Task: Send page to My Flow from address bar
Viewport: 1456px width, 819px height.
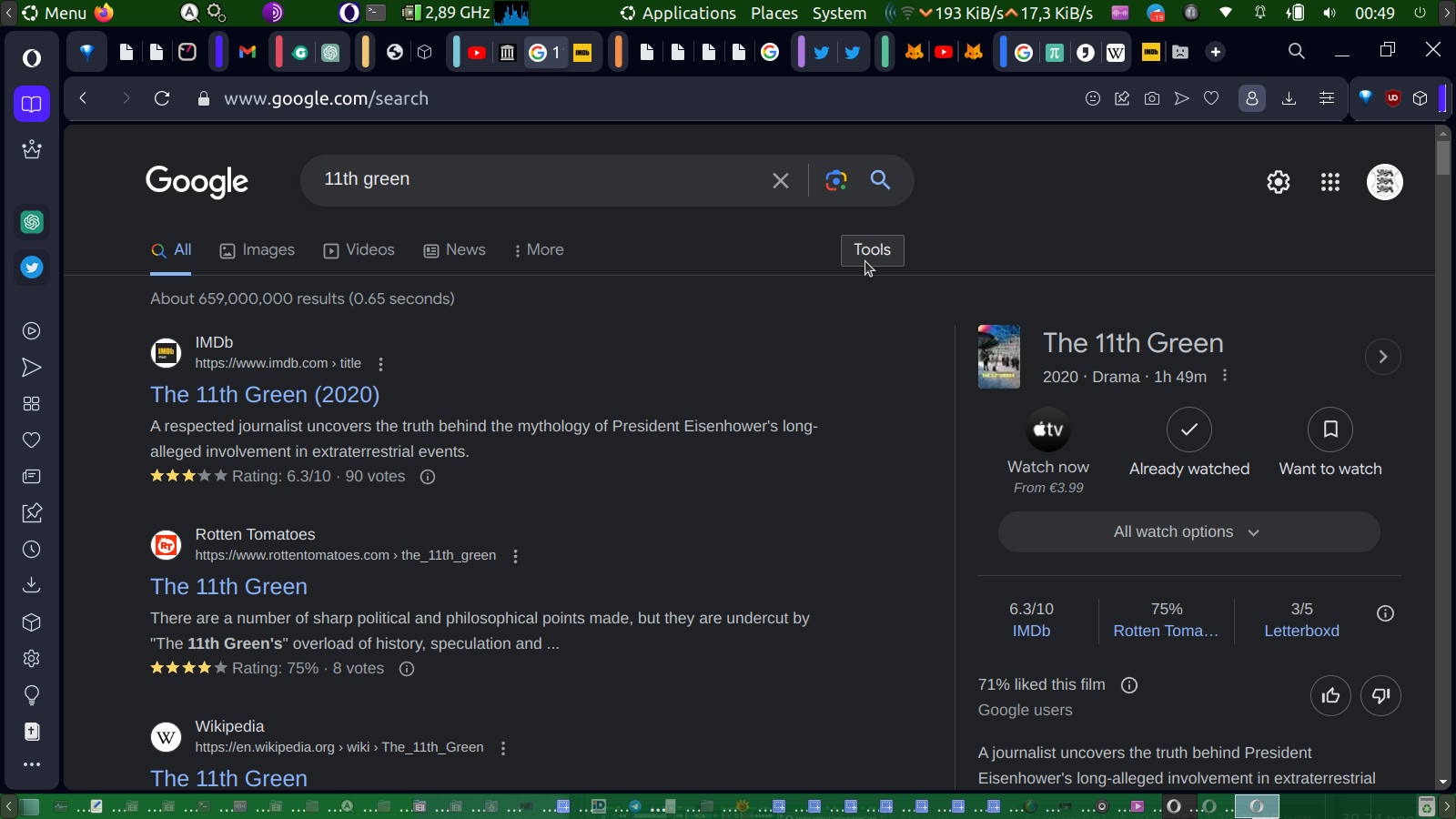Action: pyautogui.click(x=1181, y=98)
